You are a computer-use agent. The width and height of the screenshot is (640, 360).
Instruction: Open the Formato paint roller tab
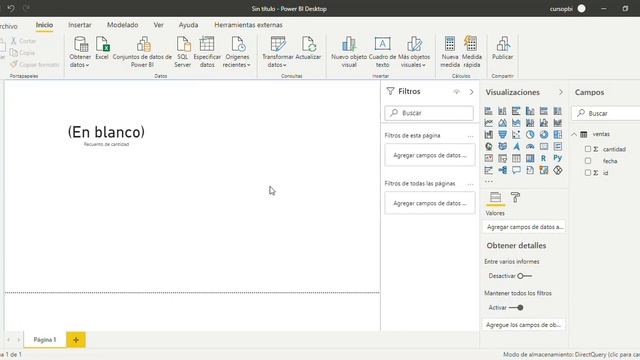click(x=516, y=198)
